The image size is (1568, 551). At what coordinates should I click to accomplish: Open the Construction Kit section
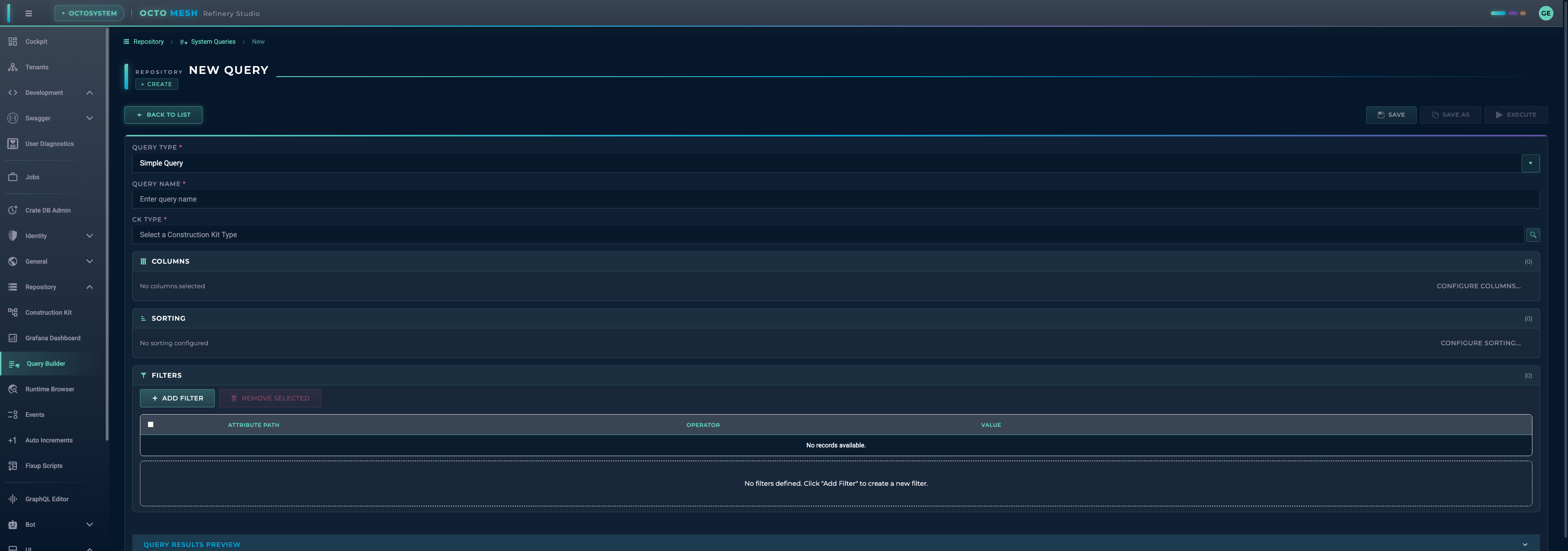(x=48, y=312)
